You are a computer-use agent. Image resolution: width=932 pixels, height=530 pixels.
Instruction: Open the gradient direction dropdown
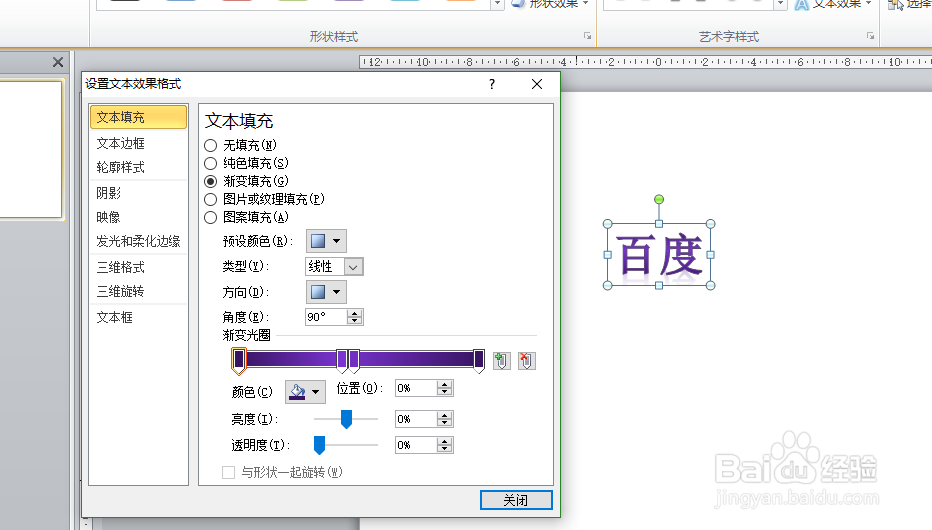[x=326, y=292]
